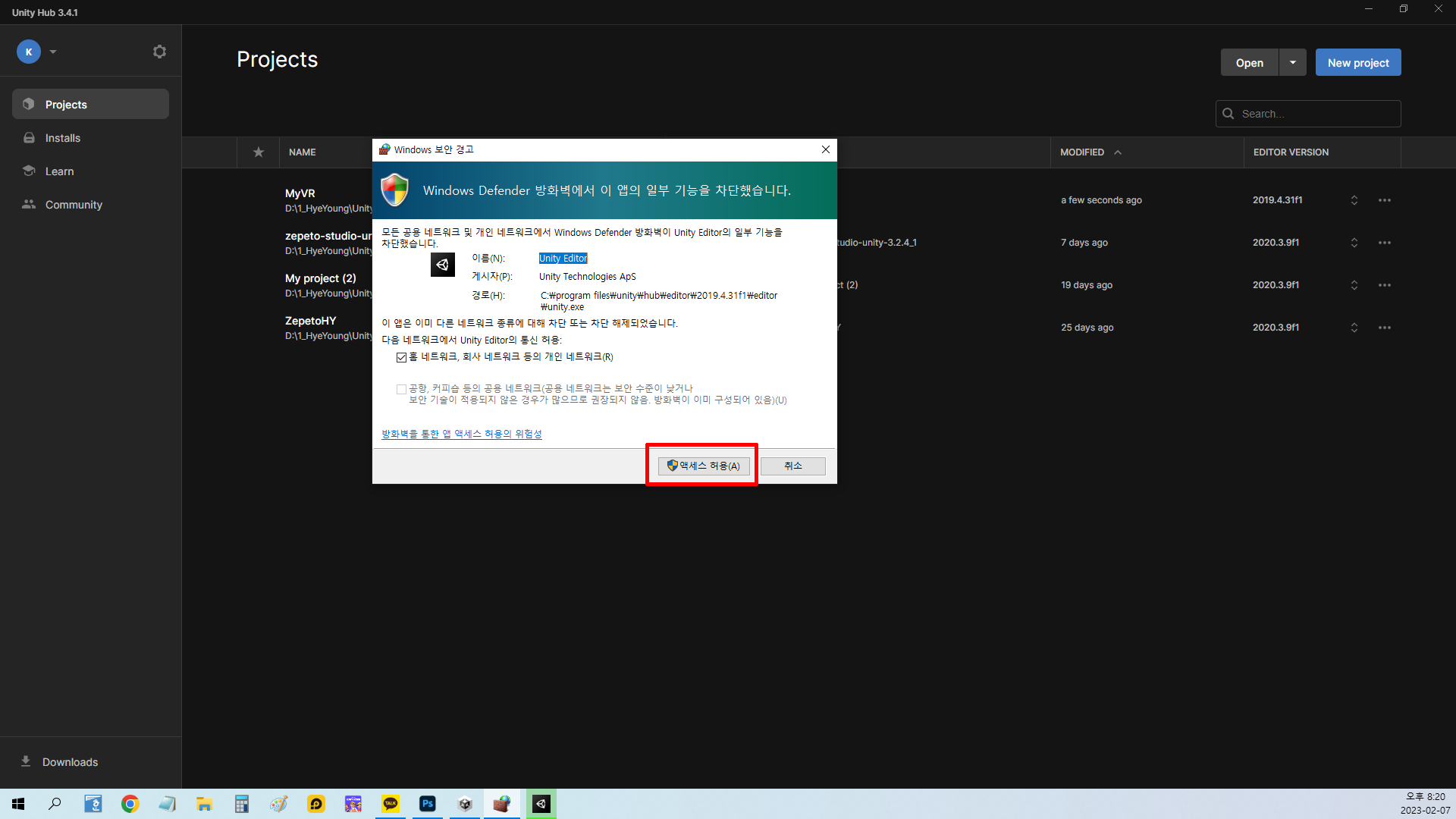1456x819 pixels.
Task: Click the '7 days ago' modified entry
Action: pos(1084,243)
